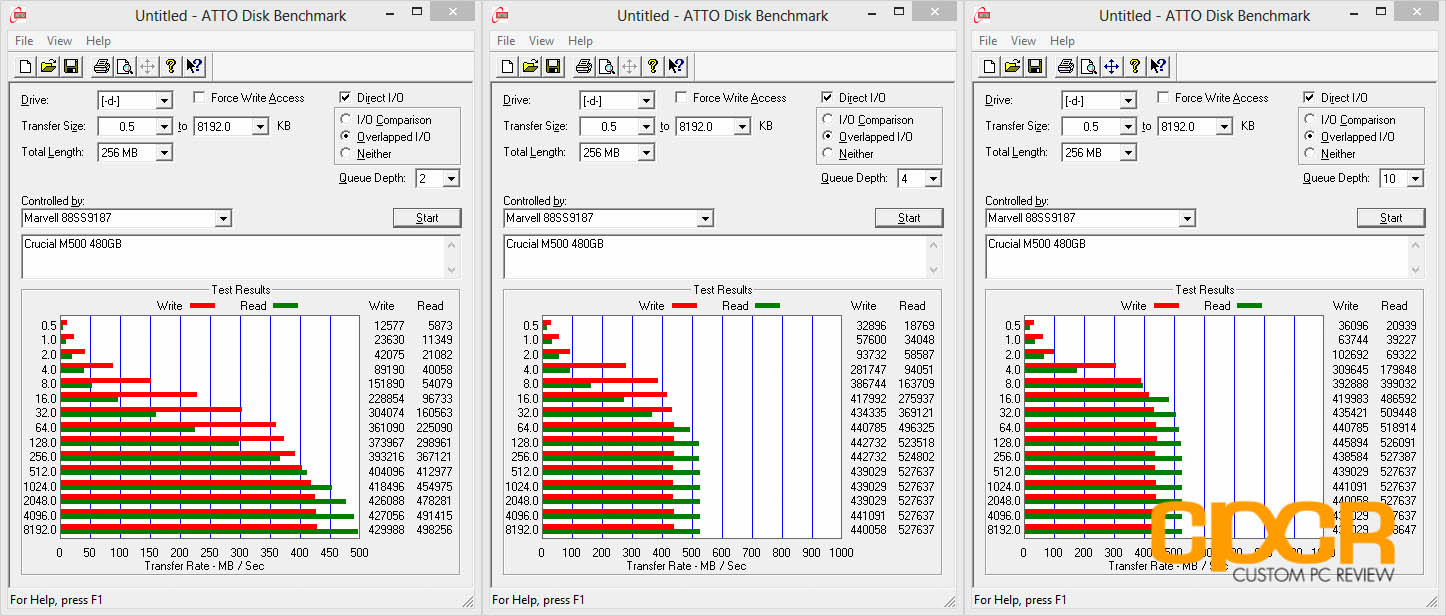
Task: Click the yellow Help question icon, middle window
Action: (653, 66)
